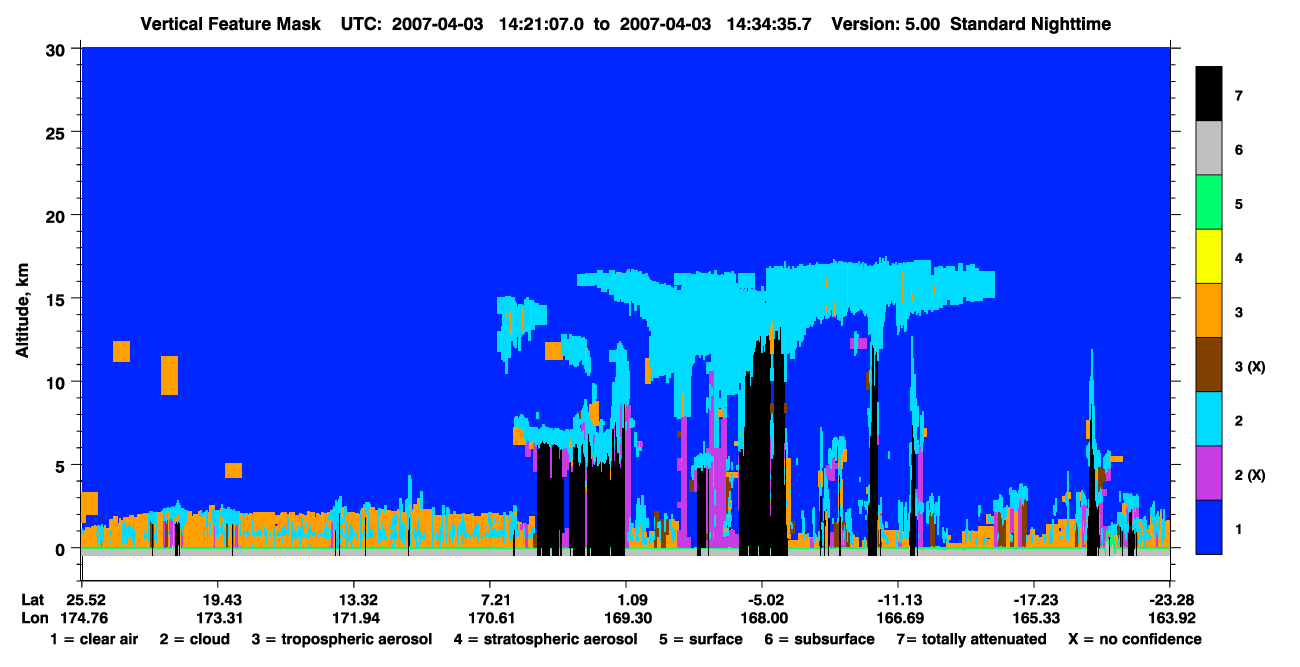Click the longitude value 173.31

(x=218, y=617)
